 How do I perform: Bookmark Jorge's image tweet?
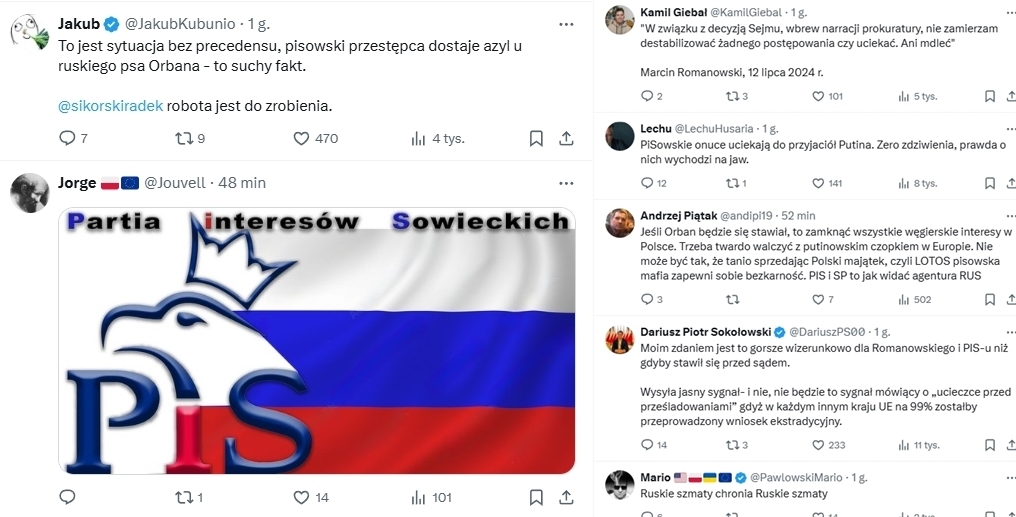pos(536,498)
